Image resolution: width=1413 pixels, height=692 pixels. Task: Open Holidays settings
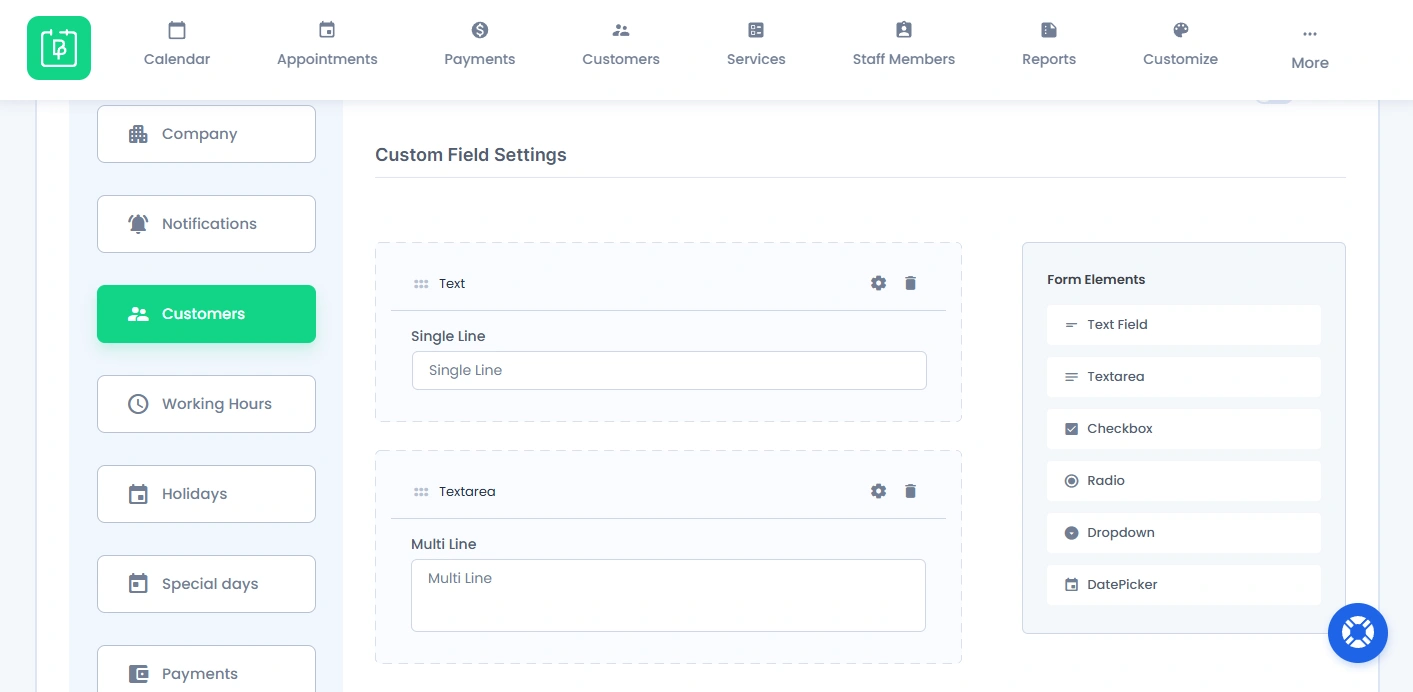[206, 494]
